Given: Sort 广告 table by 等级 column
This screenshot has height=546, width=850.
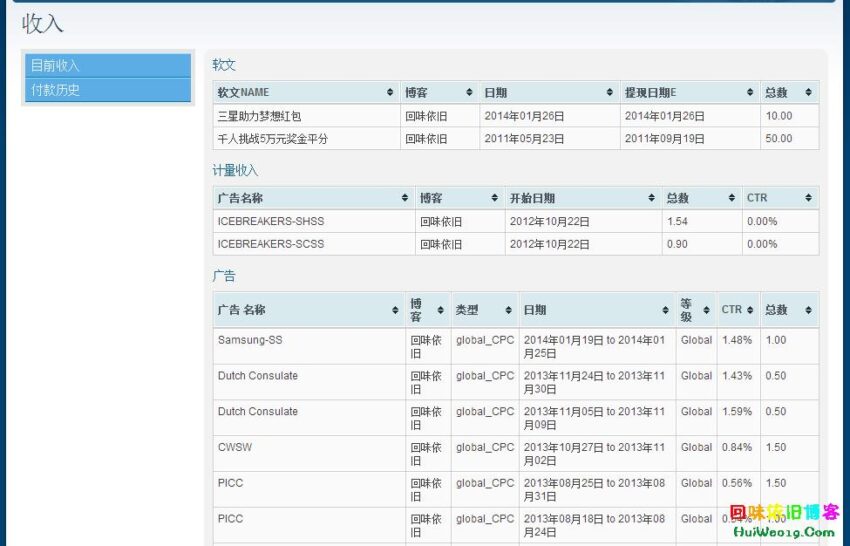Looking at the screenshot, I should click(x=695, y=310).
